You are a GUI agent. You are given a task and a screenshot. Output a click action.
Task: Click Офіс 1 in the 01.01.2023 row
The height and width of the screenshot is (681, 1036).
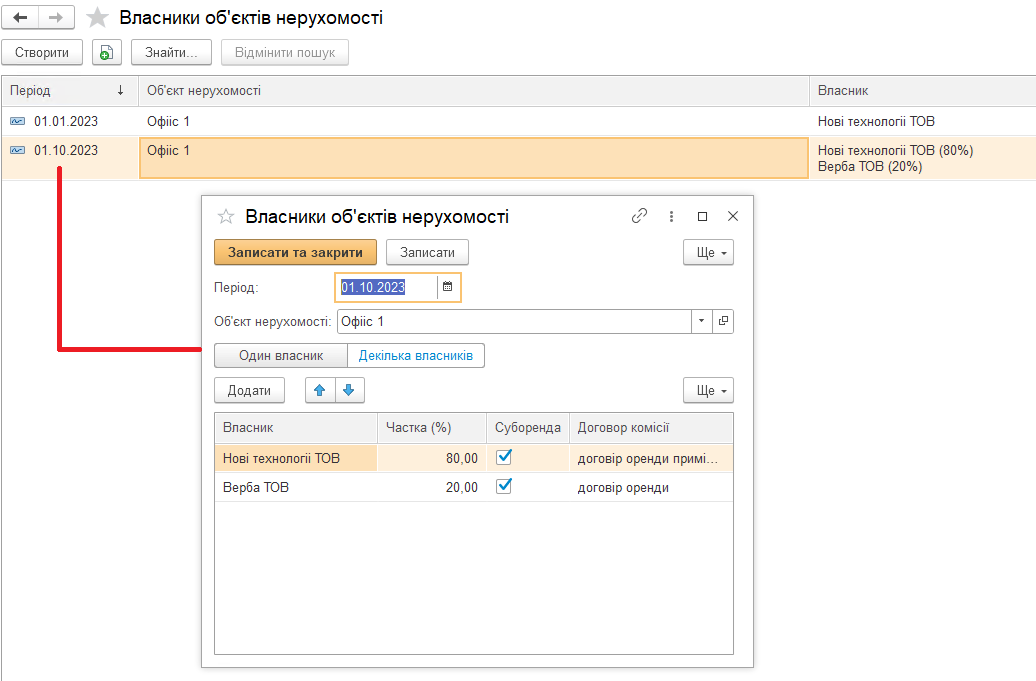(x=474, y=122)
